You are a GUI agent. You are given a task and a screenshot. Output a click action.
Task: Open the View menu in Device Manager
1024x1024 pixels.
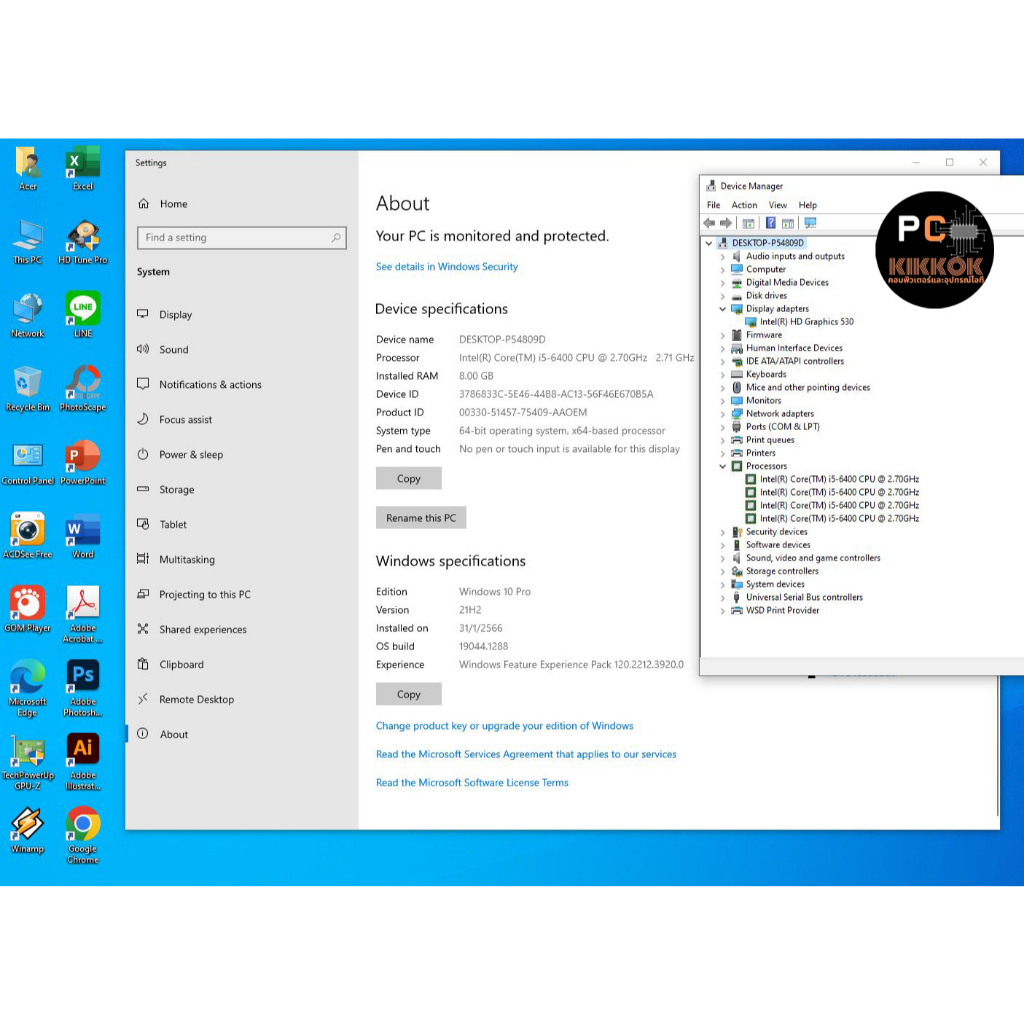coord(777,205)
